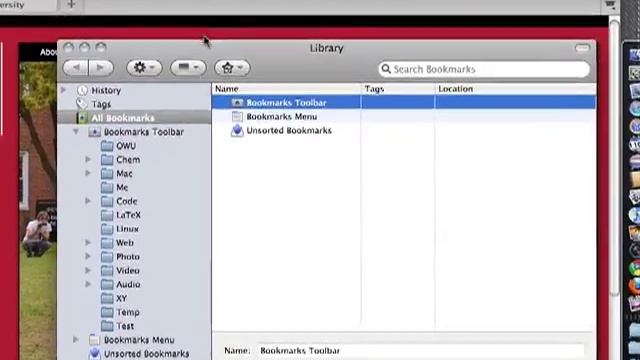Click the Library toolbar toggle pill button
The width and height of the screenshot is (640, 360).
point(582,48)
